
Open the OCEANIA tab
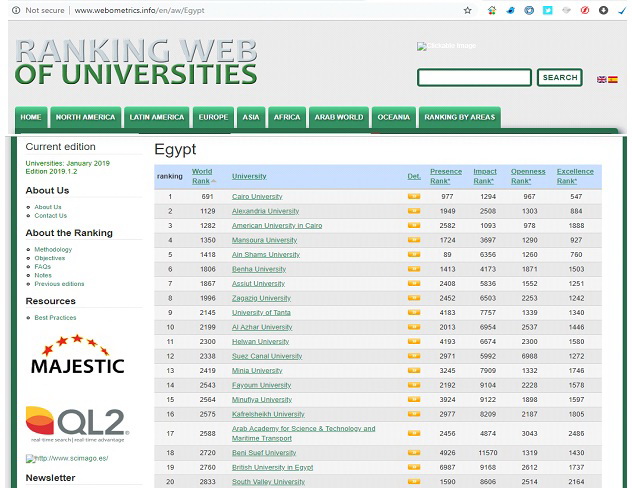[394, 117]
